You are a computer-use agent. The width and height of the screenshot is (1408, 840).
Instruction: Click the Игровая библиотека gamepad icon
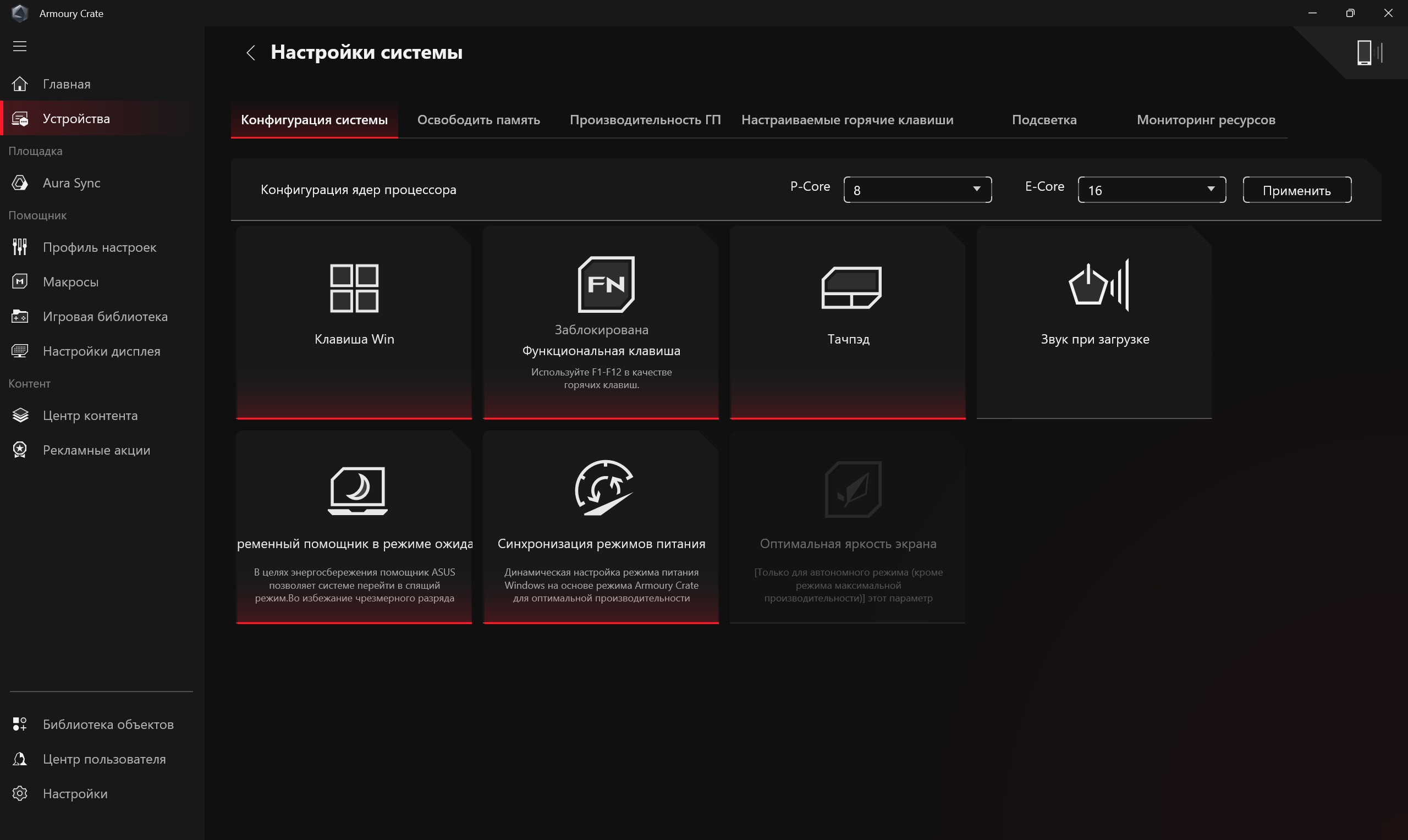[x=20, y=317]
